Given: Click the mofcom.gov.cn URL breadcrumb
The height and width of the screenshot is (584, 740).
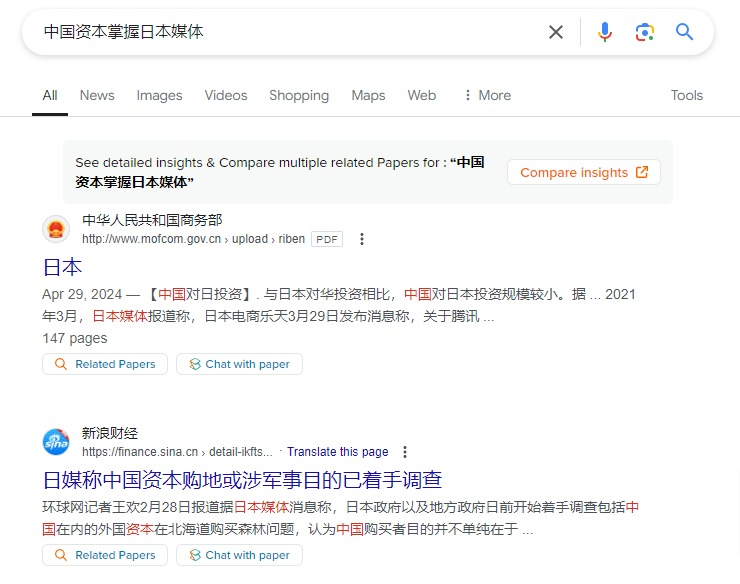Looking at the screenshot, I should (193, 239).
